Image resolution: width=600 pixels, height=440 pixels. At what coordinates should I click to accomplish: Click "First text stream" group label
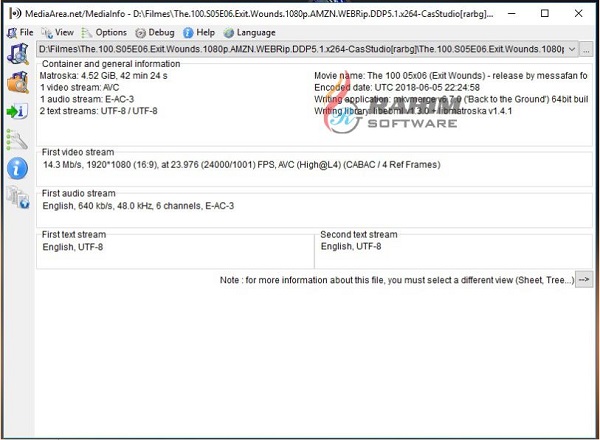point(74,235)
